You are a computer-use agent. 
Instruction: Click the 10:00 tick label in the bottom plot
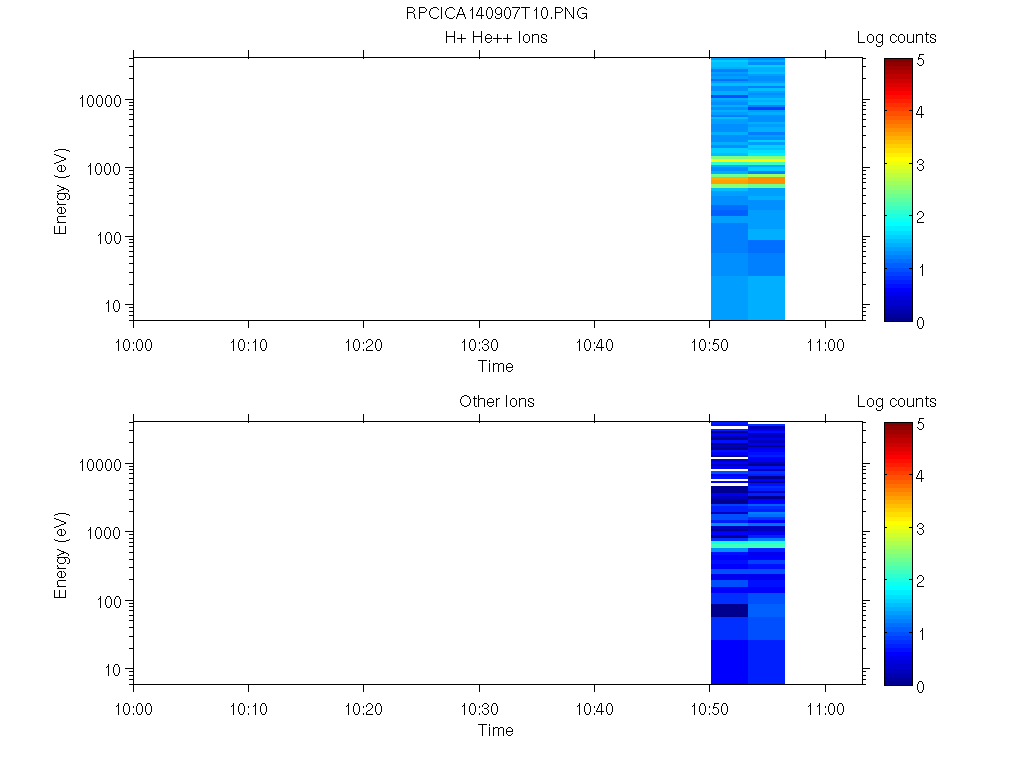pyautogui.click(x=133, y=709)
